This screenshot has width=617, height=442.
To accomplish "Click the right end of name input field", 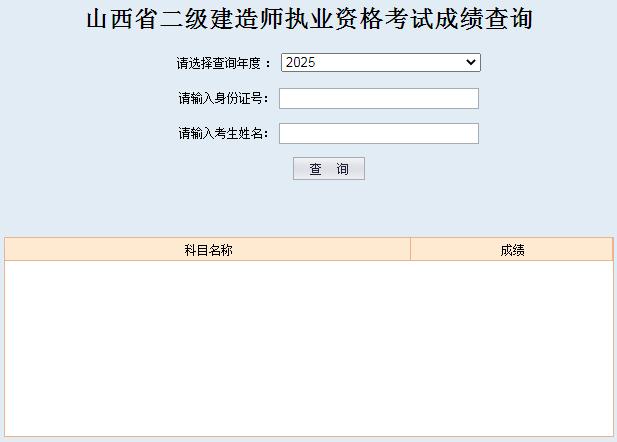I will 473,133.
